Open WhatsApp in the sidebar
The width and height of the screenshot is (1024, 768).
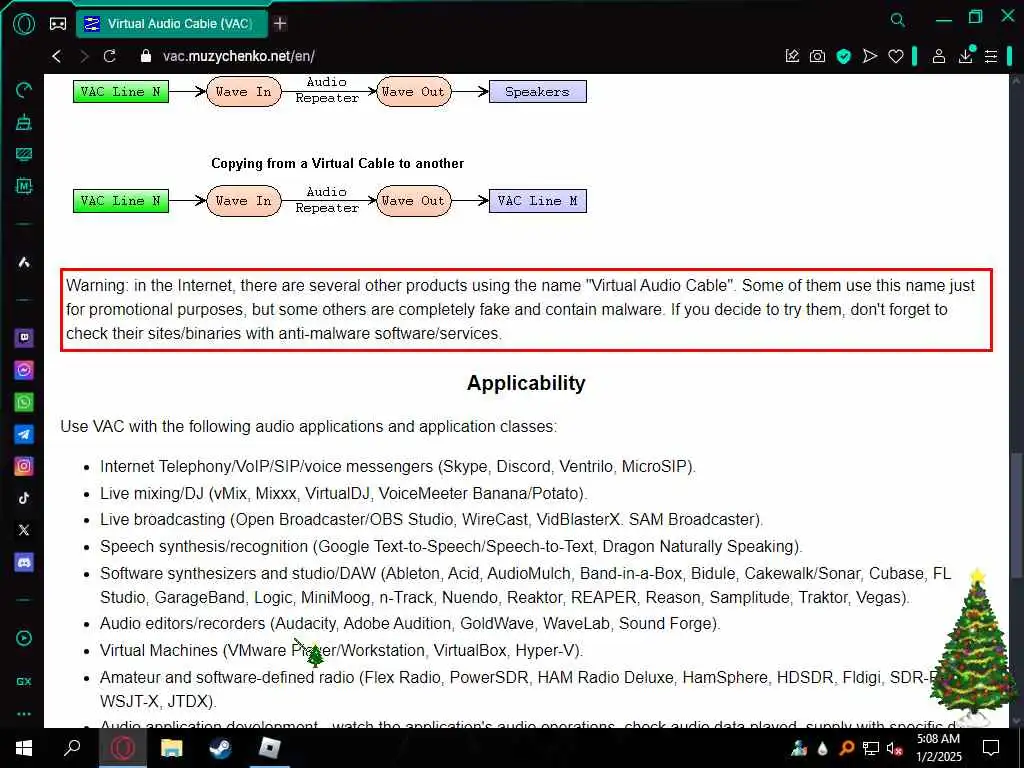[x=24, y=402]
